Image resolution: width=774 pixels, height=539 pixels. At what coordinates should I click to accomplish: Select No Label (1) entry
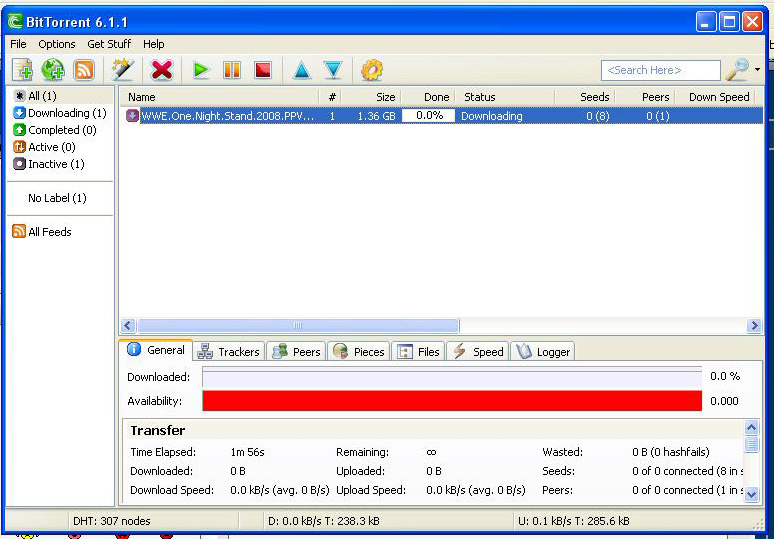click(57, 198)
